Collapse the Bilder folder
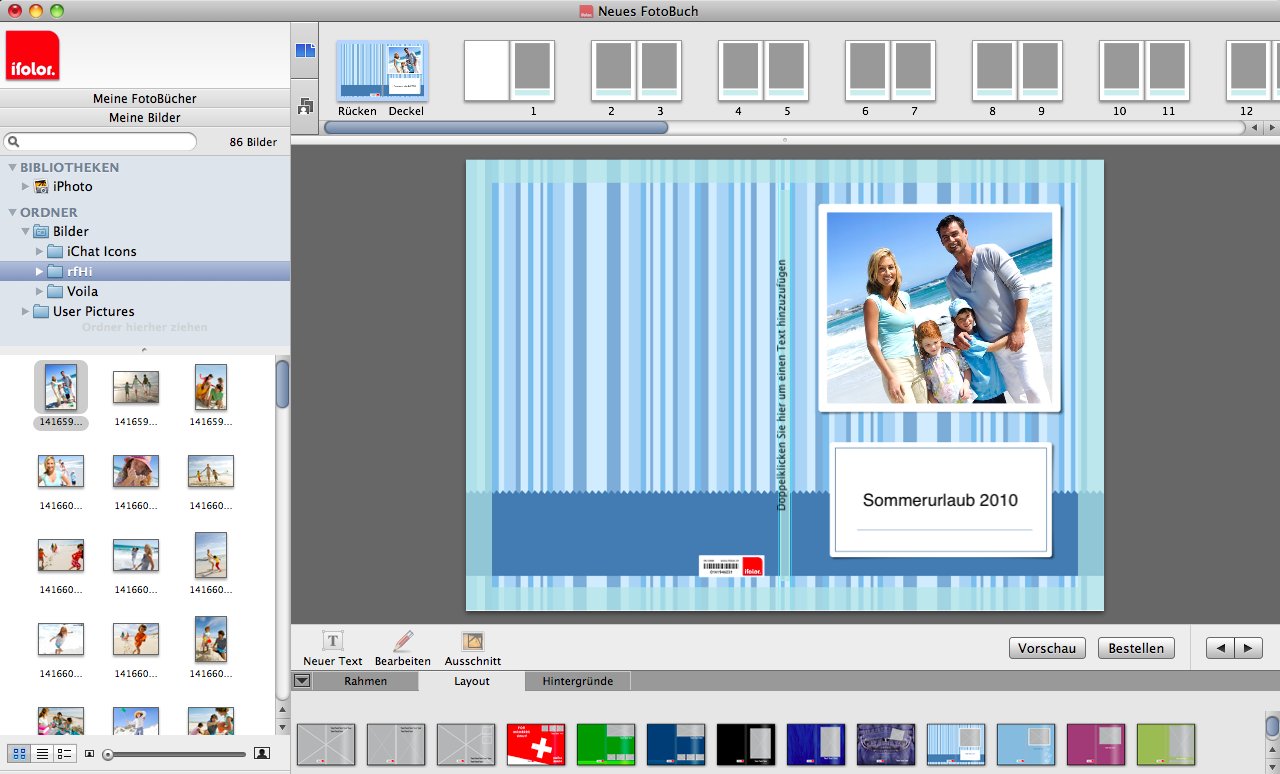Screen dimensions: 1280x774 point(26,231)
